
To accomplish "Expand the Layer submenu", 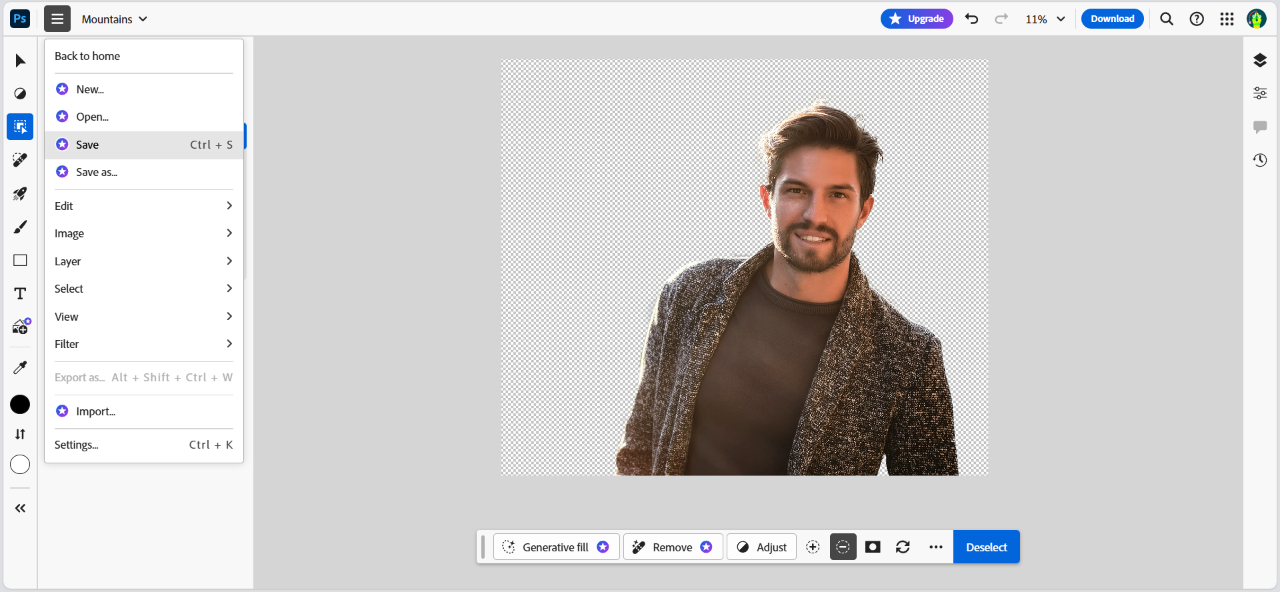I will click(x=144, y=261).
